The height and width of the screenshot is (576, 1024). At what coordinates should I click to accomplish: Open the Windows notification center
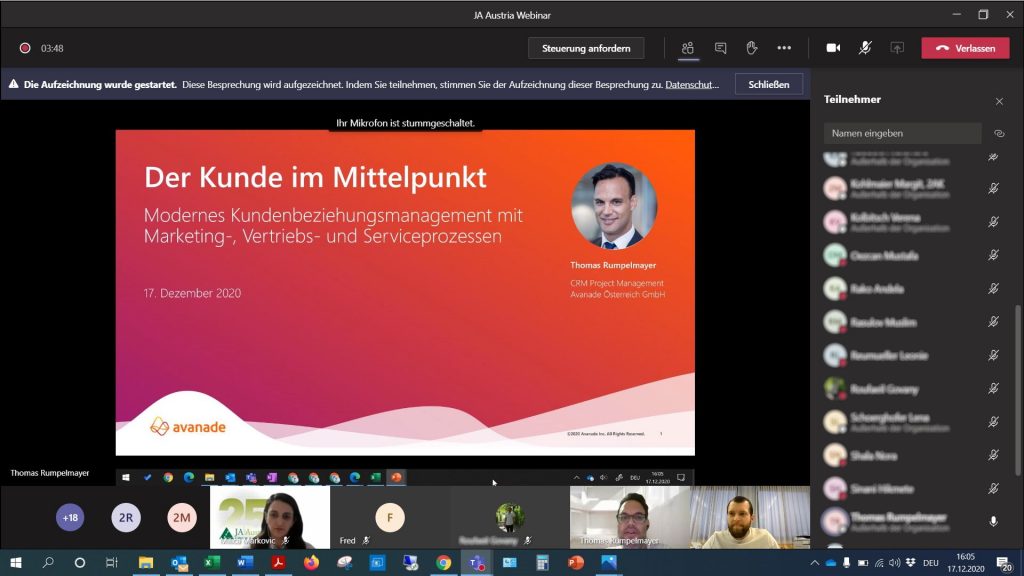(x=1004, y=563)
